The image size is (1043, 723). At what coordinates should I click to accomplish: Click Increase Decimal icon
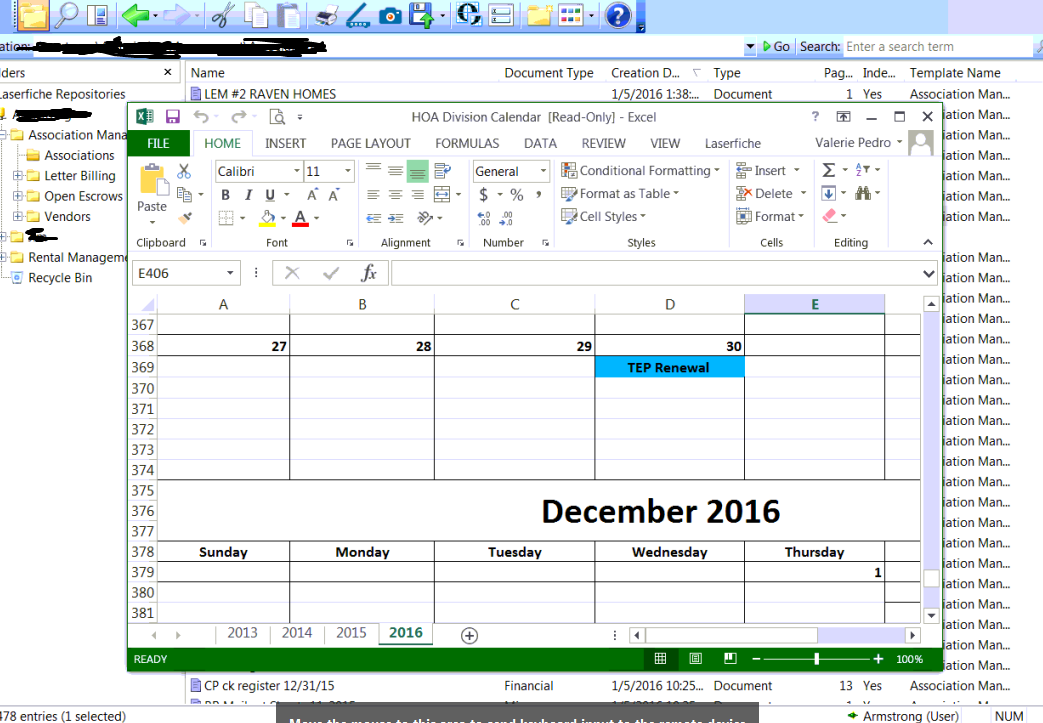click(x=484, y=218)
